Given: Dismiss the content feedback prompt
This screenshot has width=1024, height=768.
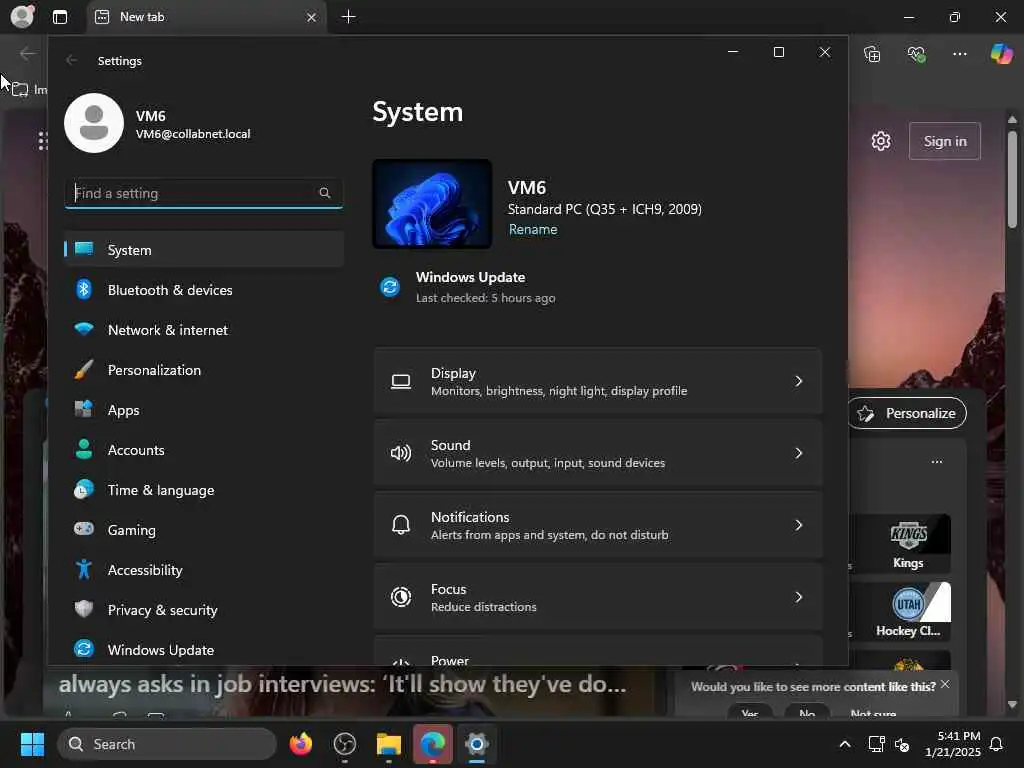Looking at the screenshot, I should pyautogui.click(x=945, y=684).
